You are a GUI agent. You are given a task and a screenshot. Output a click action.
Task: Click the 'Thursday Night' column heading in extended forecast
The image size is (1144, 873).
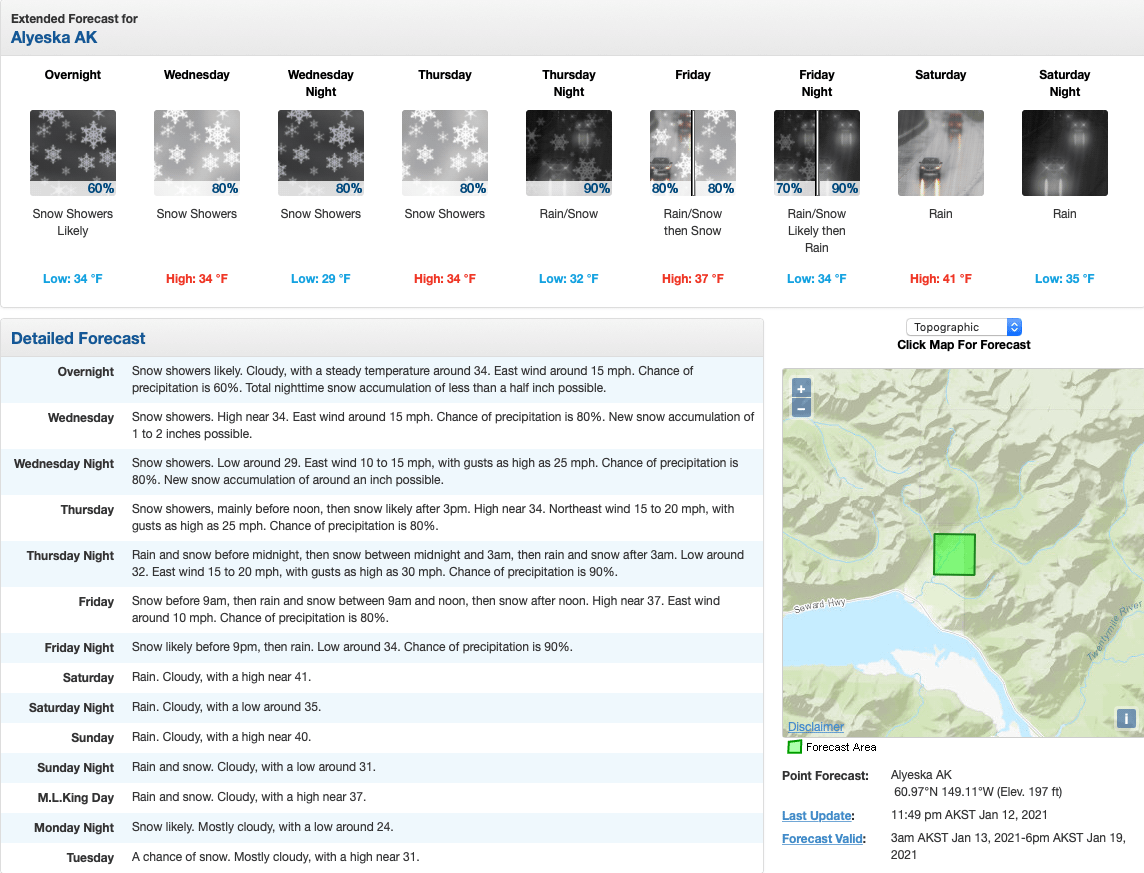[569, 83]
